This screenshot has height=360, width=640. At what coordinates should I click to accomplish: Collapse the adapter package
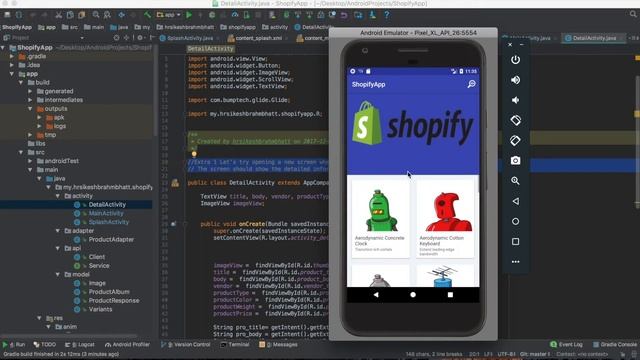point(58,231)
